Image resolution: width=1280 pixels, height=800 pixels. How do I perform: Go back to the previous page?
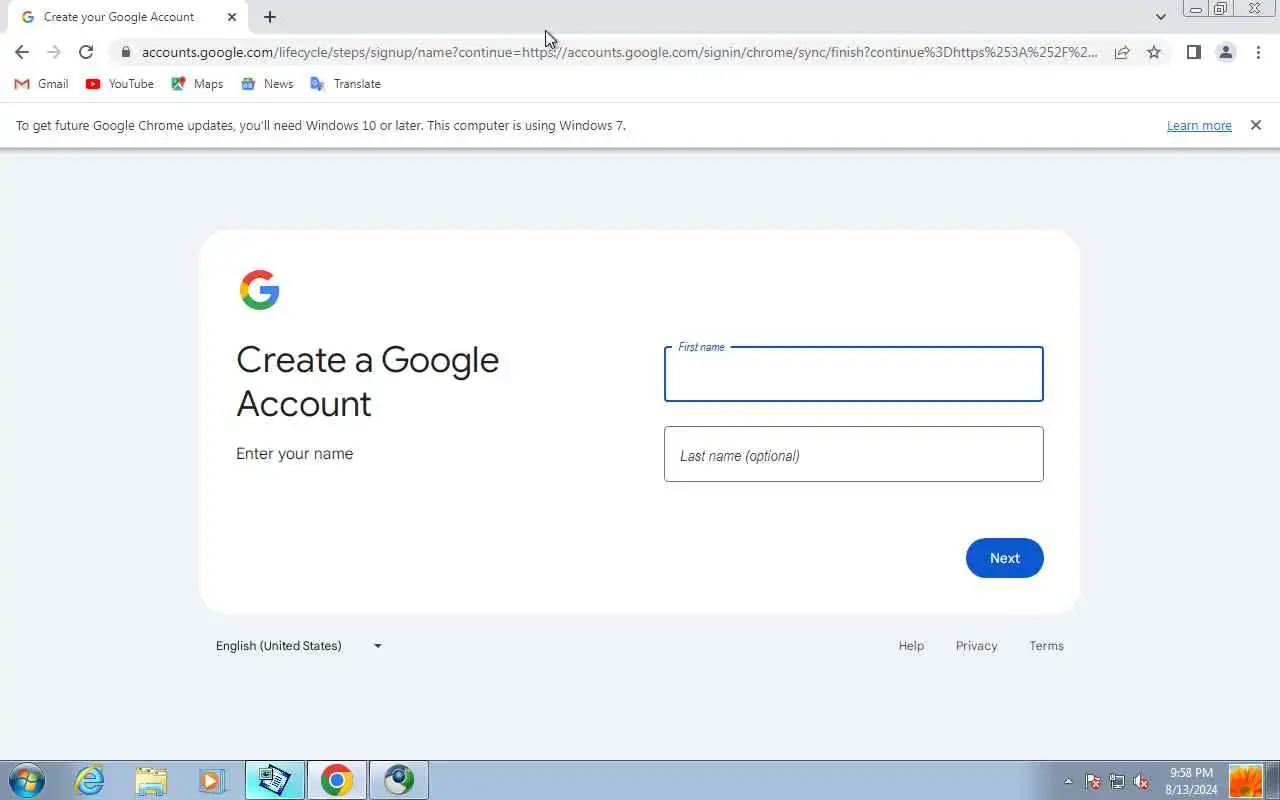coord(22,52)
